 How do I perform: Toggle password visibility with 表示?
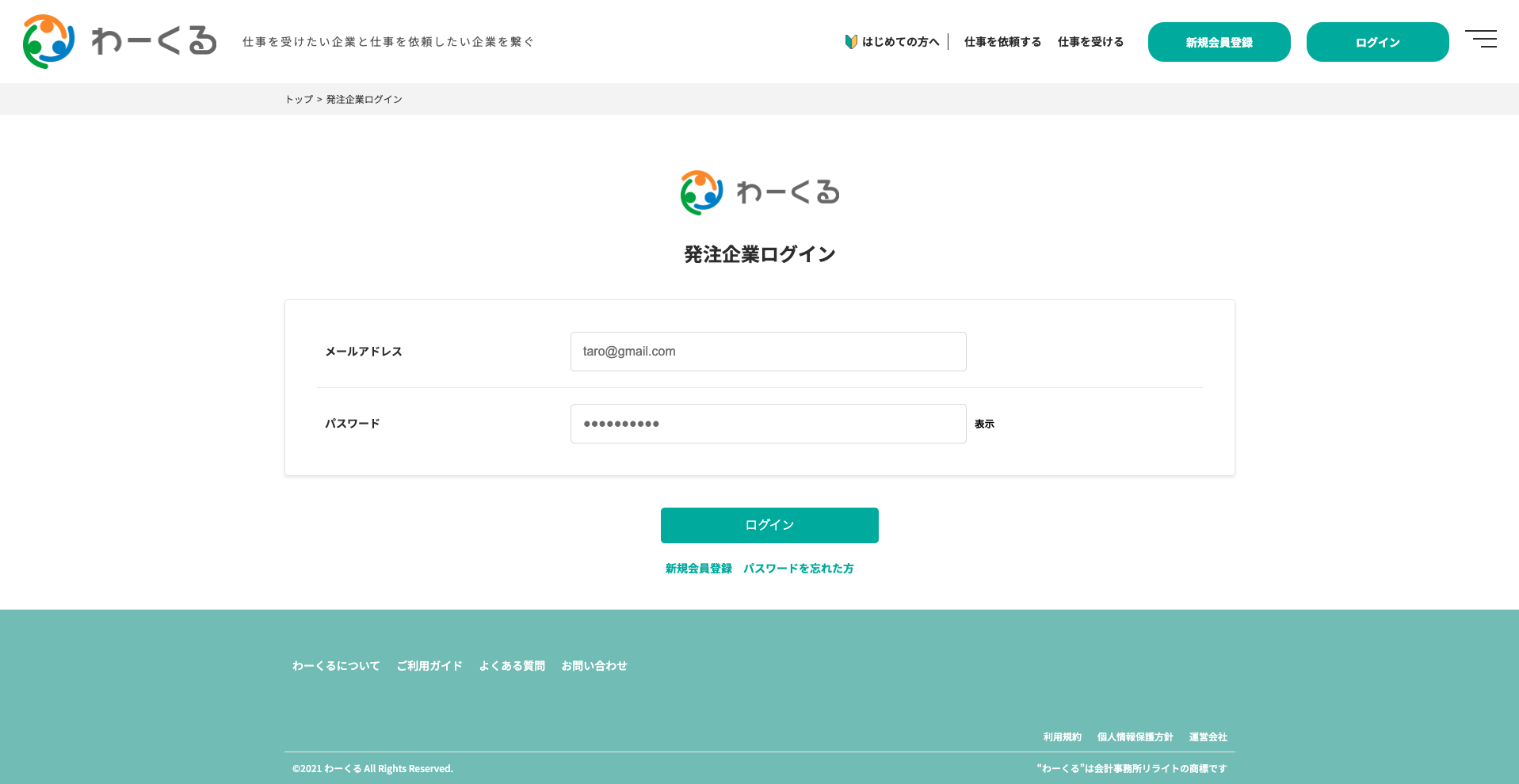click(984, 424)
